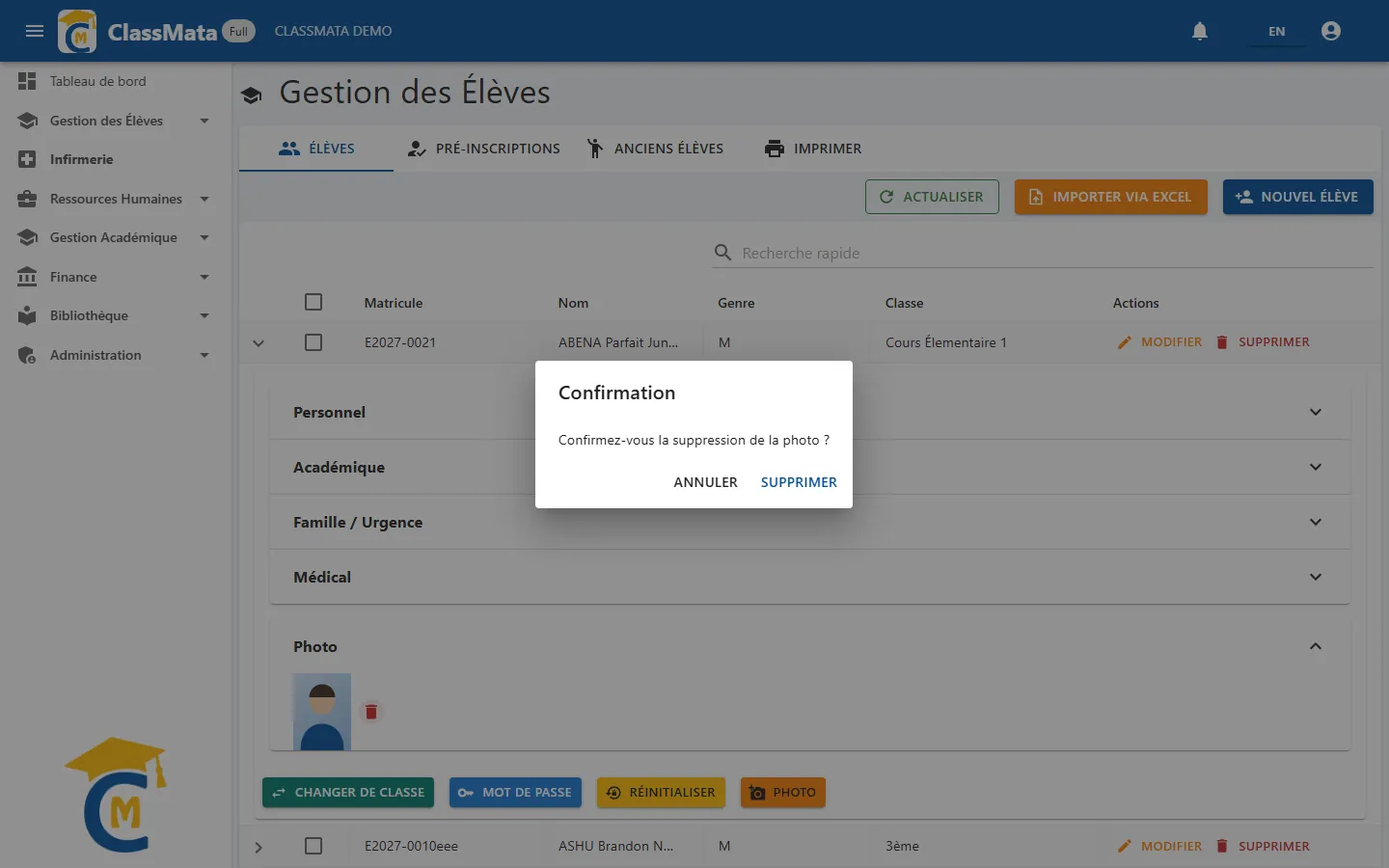Click the red trash icon beside photo

pos(371,712)
